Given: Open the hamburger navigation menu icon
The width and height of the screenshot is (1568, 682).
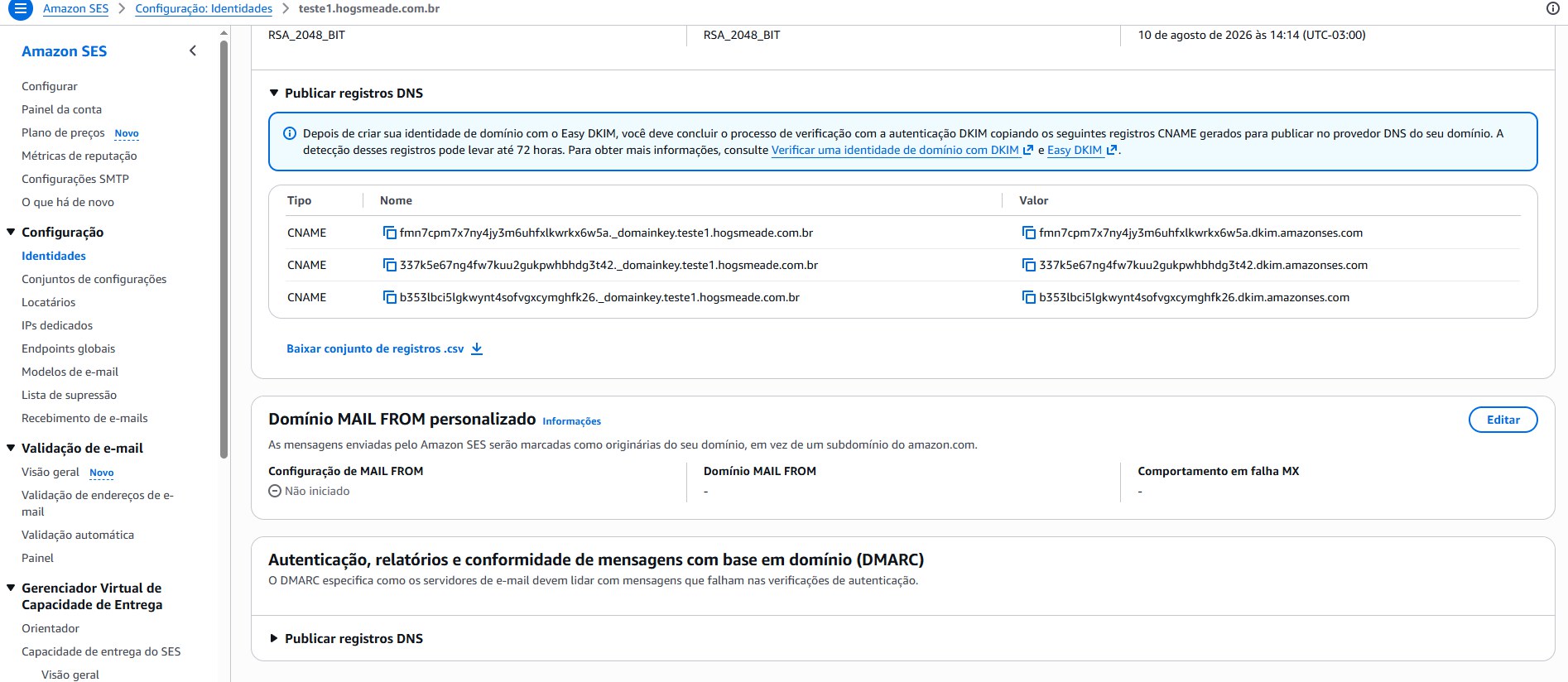Looking at the screenshot, I should (x=21, y=9).
